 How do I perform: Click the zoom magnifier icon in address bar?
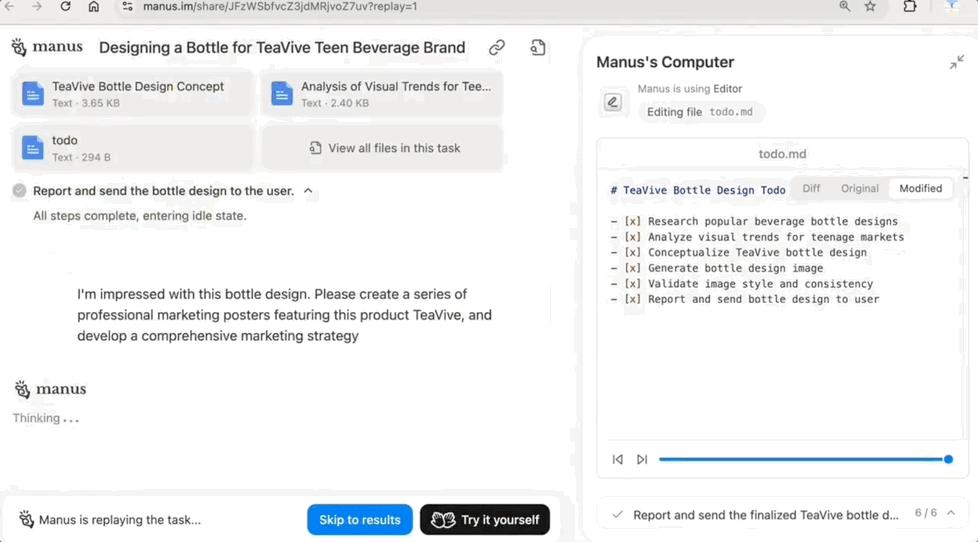[845, 6]
